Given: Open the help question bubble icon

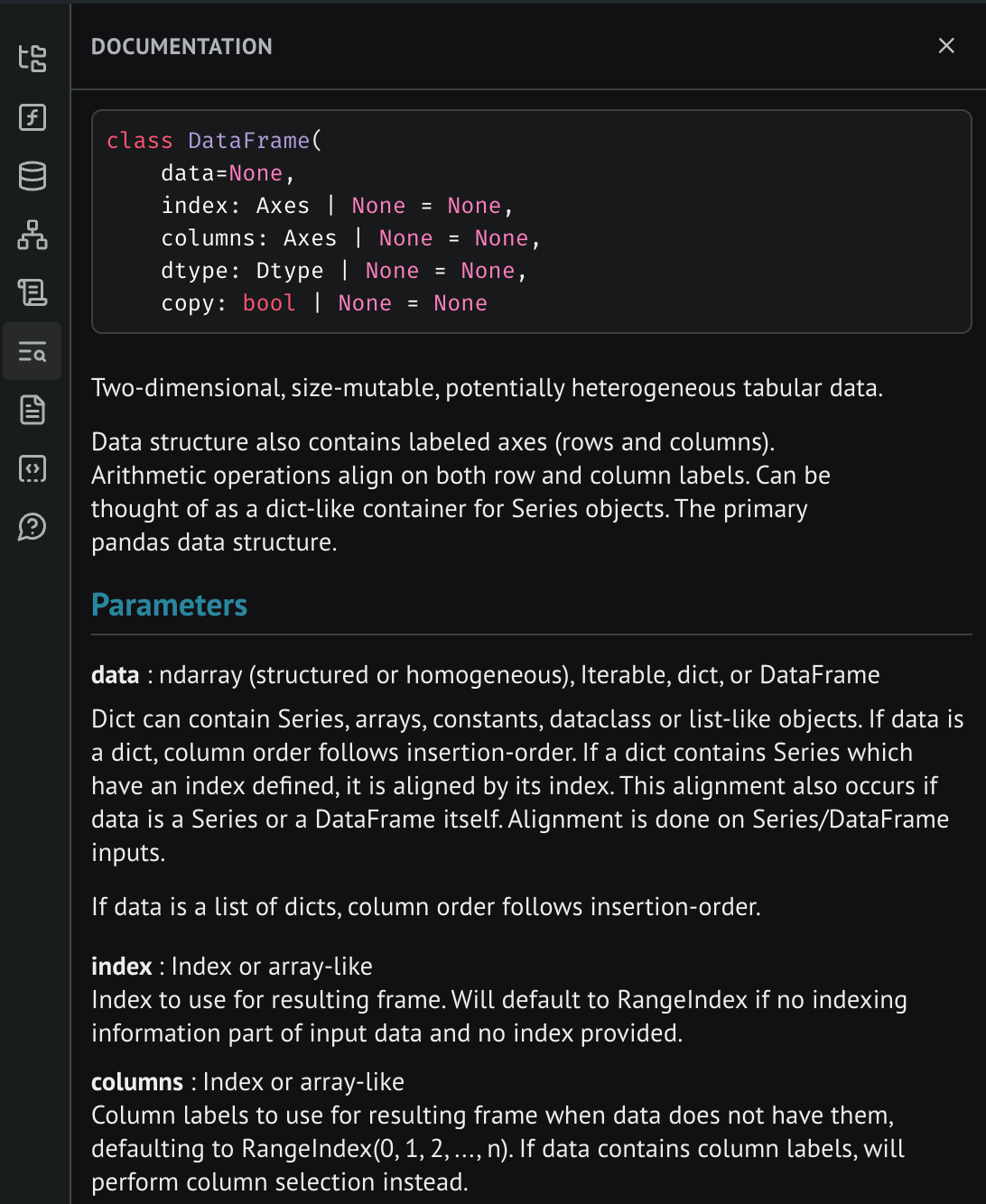Looking at the screenshot, I should [33, 527].
